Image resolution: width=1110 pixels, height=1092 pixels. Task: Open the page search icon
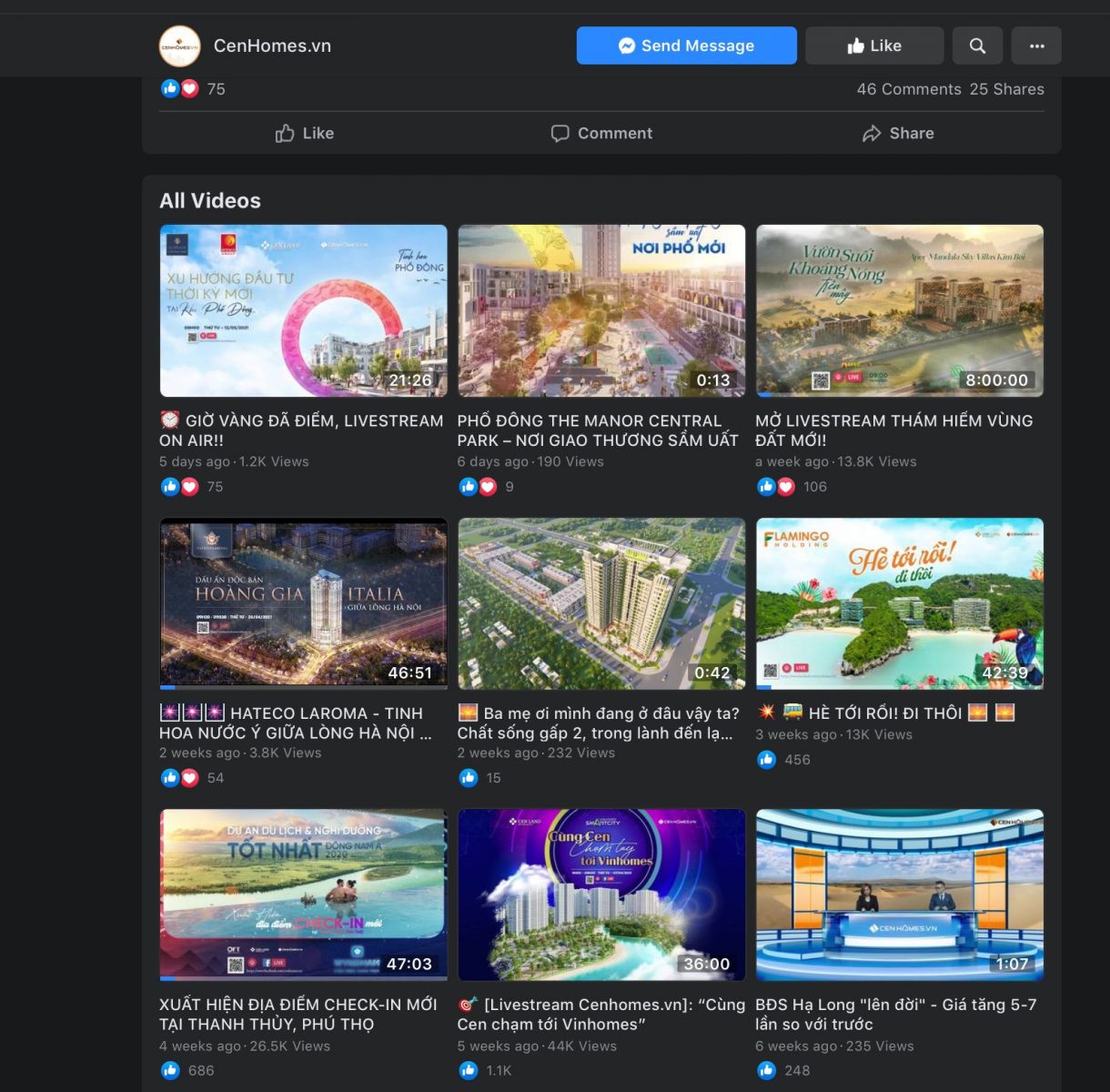point(978,45)
